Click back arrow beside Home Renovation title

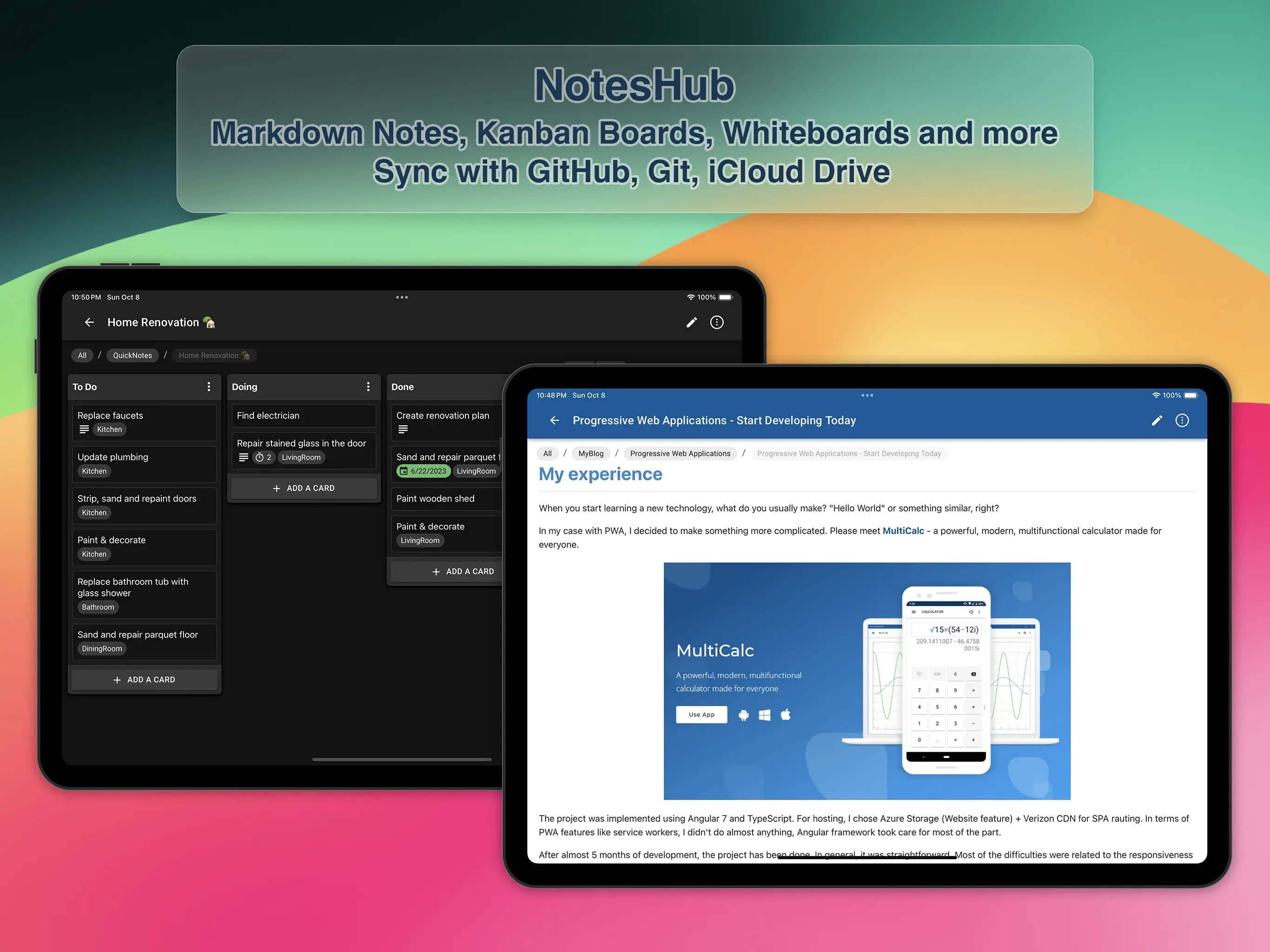point(89,322)
